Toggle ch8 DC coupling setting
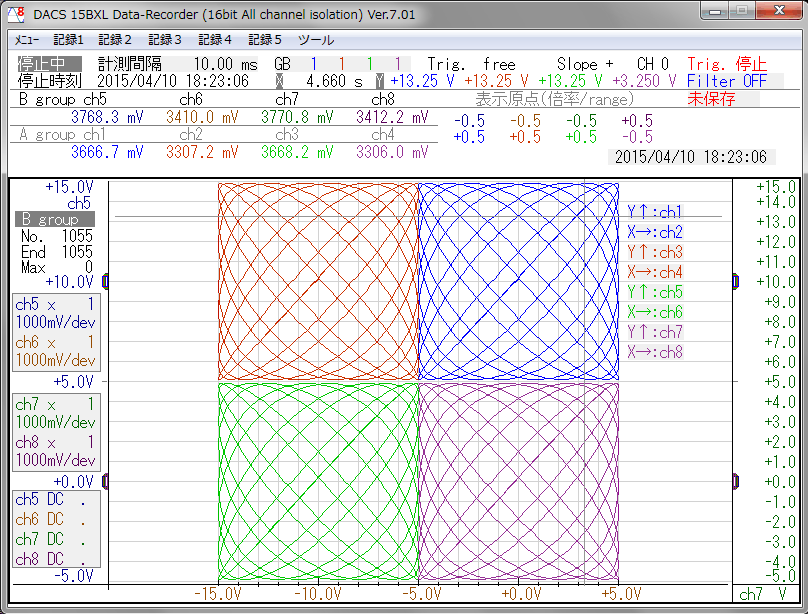 (x=50, y=559)
